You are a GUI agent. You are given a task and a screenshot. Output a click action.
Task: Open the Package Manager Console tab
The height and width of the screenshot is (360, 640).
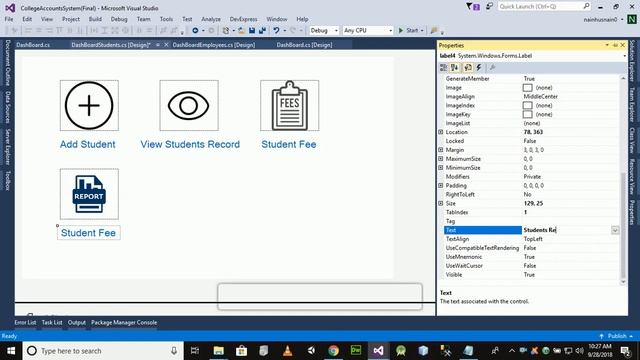(x=124, y=322)
